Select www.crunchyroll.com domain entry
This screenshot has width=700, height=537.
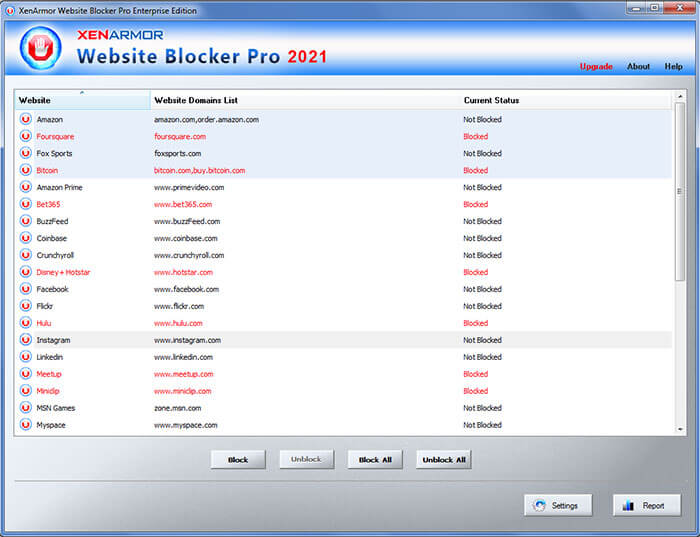[x=189, y=255]
